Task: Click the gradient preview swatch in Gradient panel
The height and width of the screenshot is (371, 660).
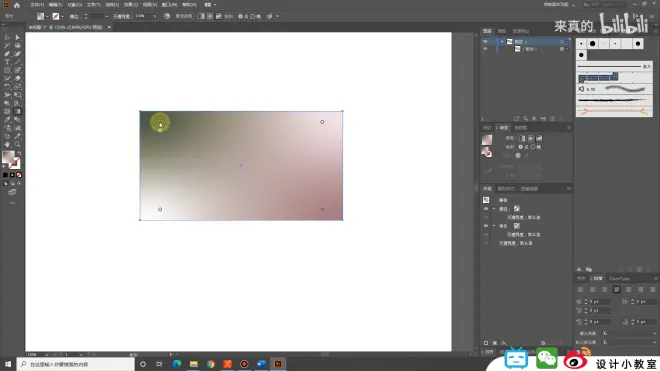Action: pos(487,140)
